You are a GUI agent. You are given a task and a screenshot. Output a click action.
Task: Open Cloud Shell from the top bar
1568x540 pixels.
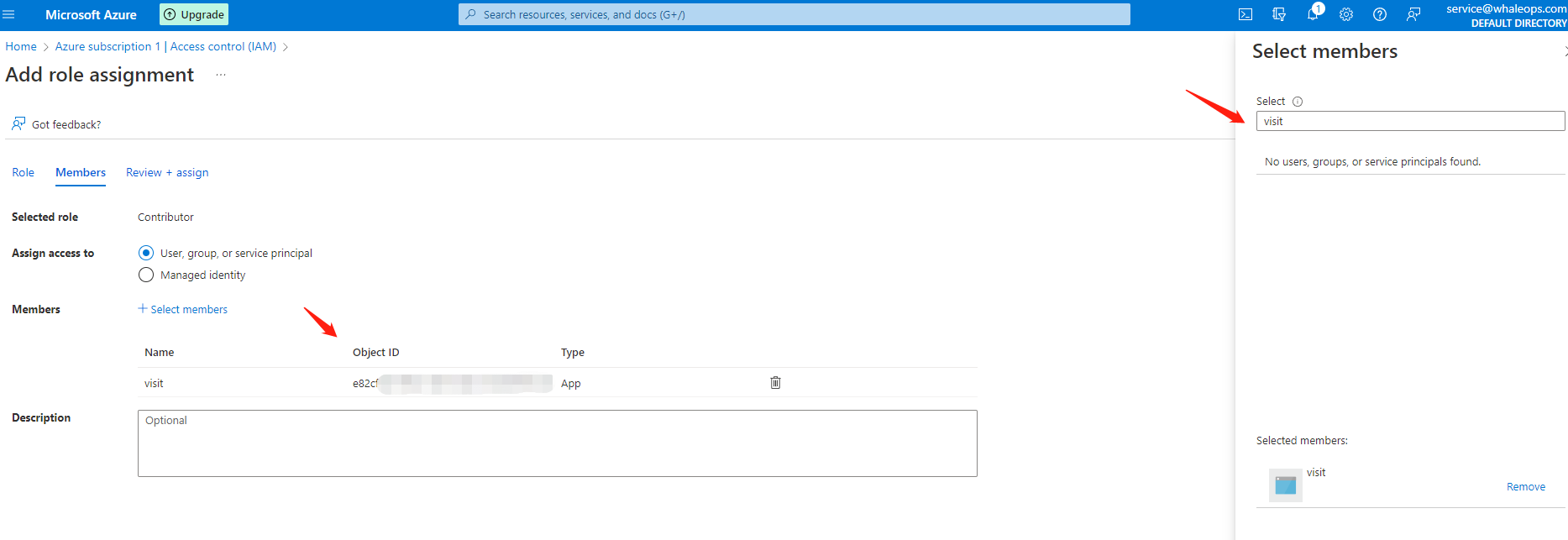point(1245,14)
